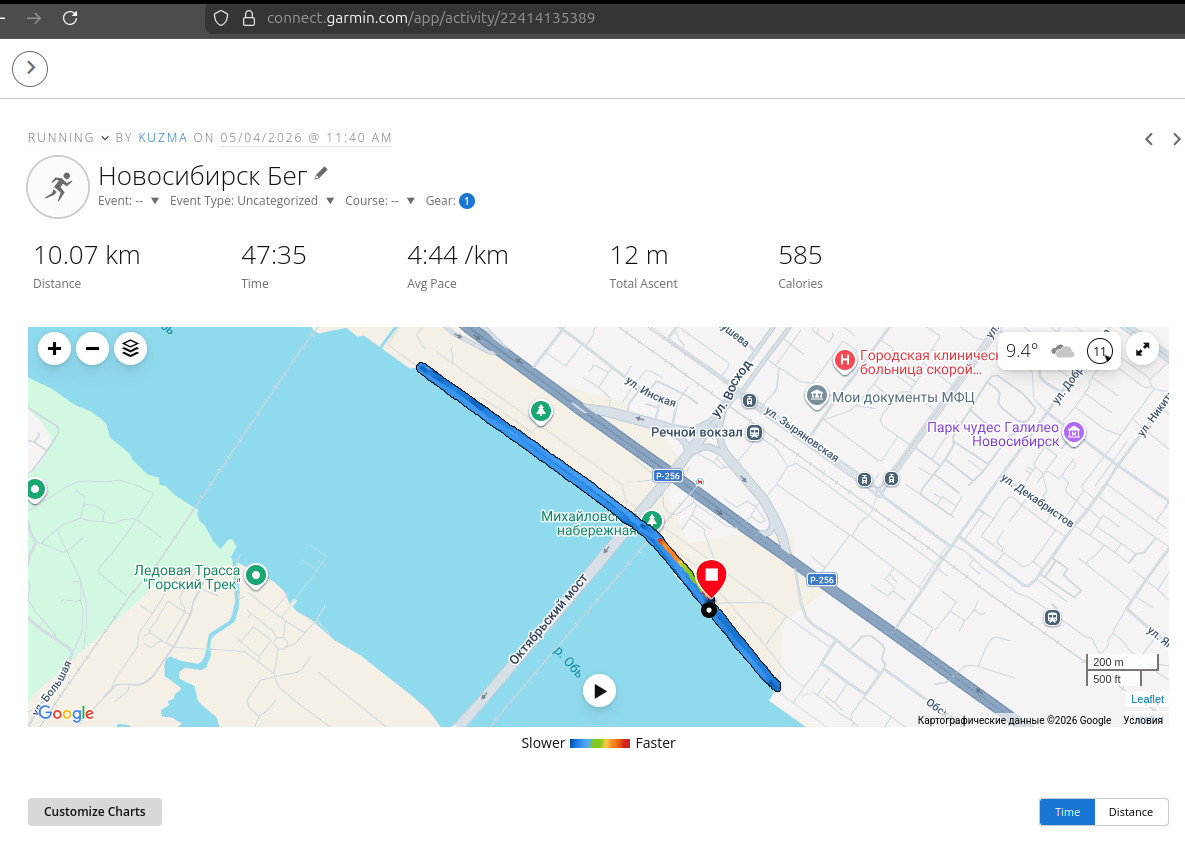This screenshot has width=1185, height=852.
Task: Click the black start point marker on the route
Action: coord(708,609)
